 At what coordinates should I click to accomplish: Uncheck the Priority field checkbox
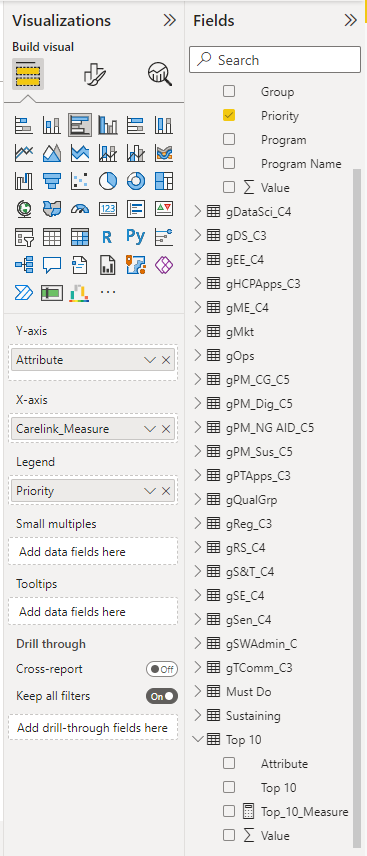[x=229, y=115]
